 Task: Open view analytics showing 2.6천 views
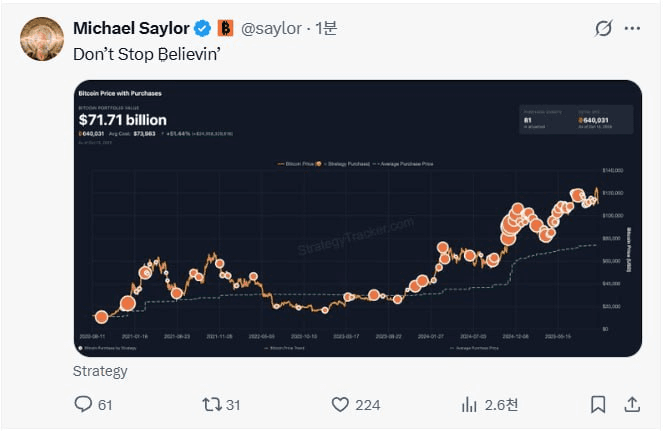click(468, 404)
